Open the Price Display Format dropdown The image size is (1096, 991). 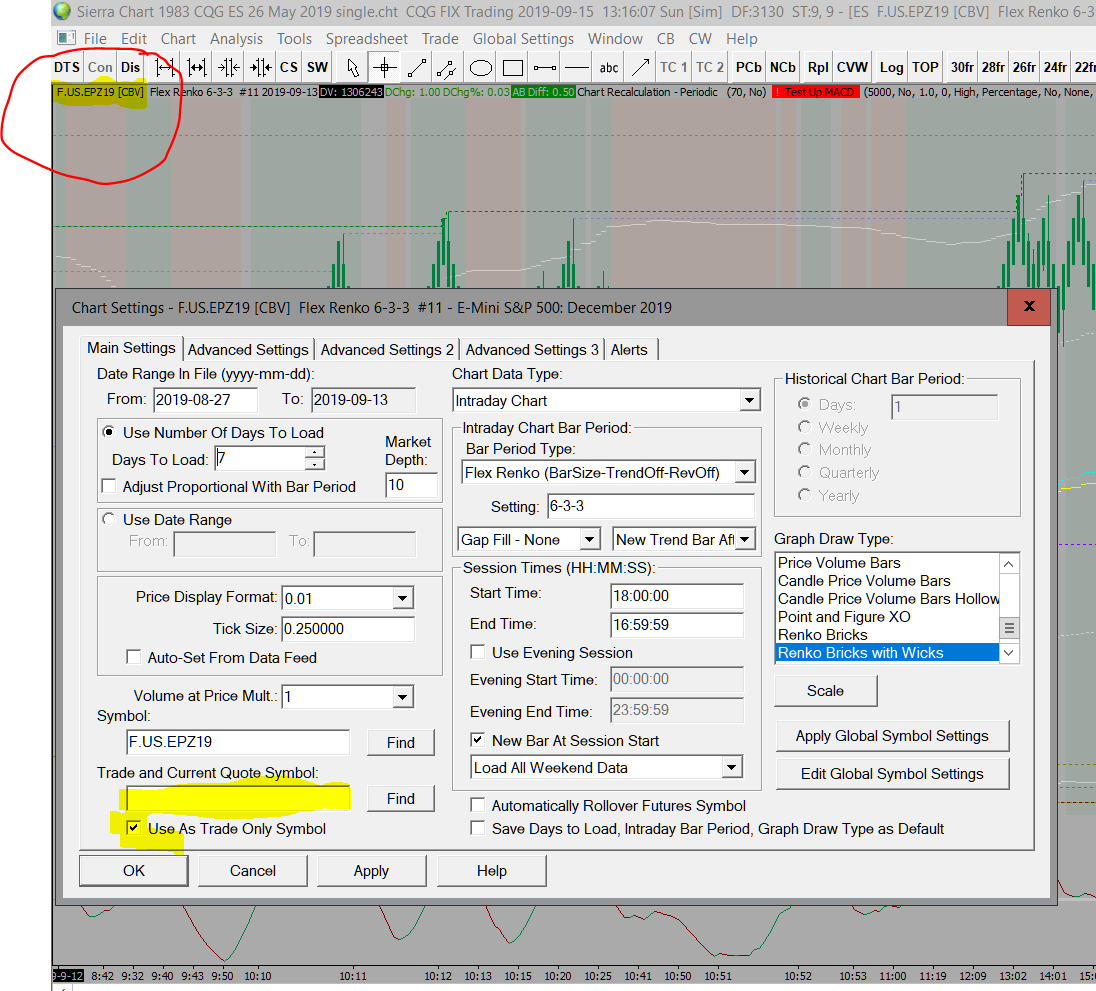click(402, 598)
